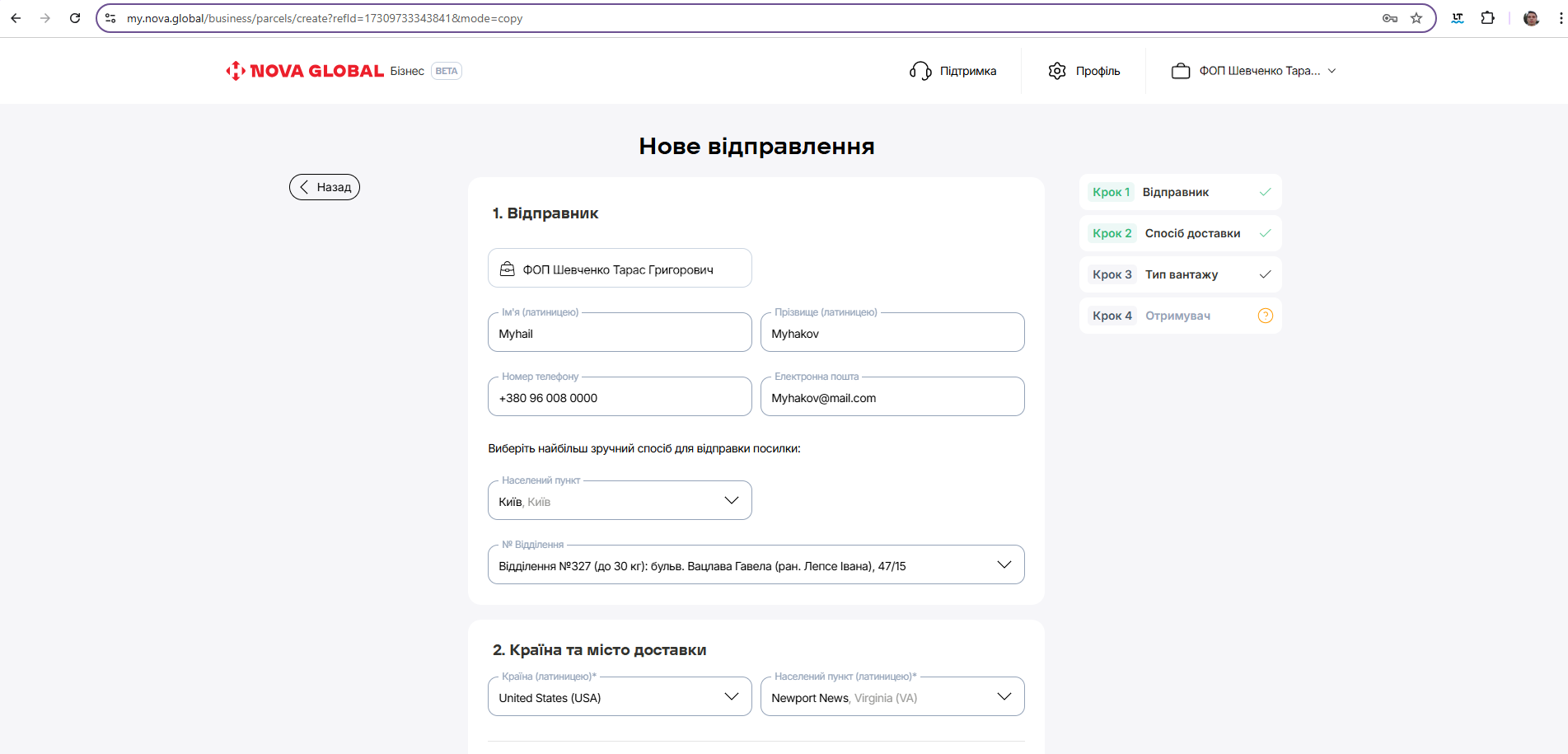Click the briefcase account icon in header
Screen dimensions: 1568x754
[x=1180, y=71]
